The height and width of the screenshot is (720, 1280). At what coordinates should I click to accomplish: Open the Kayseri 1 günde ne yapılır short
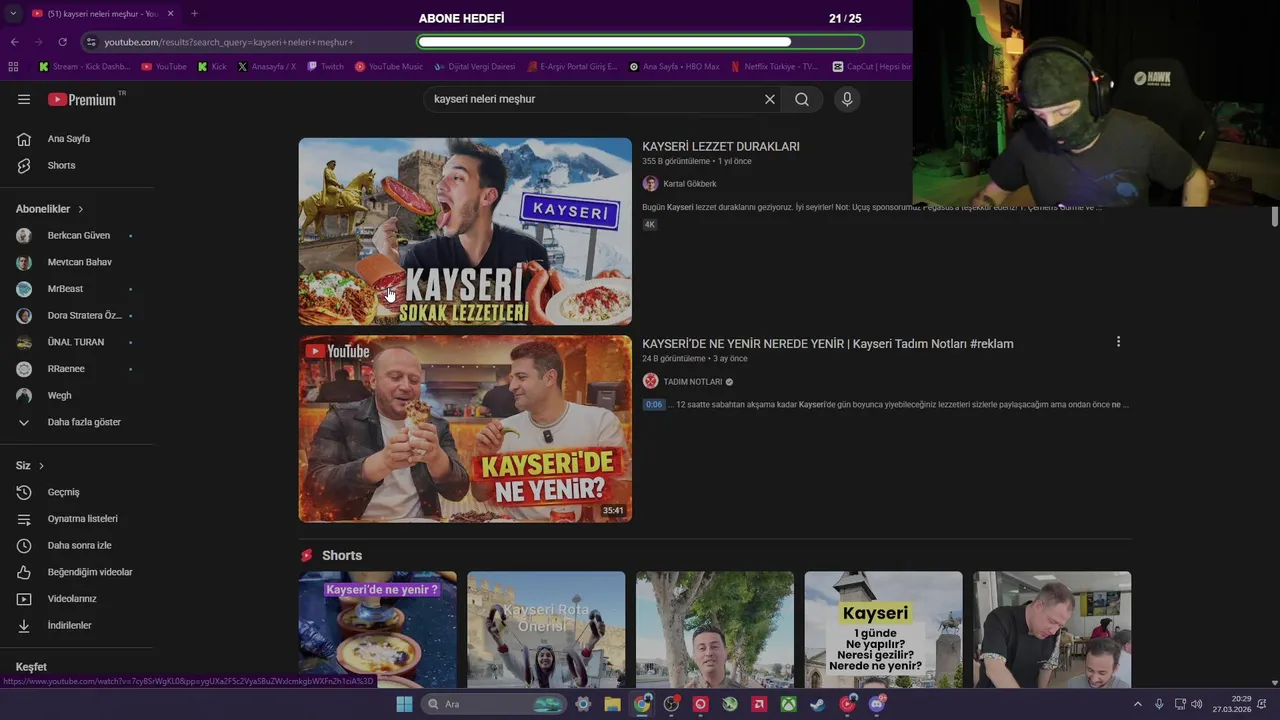click(884, 629)
